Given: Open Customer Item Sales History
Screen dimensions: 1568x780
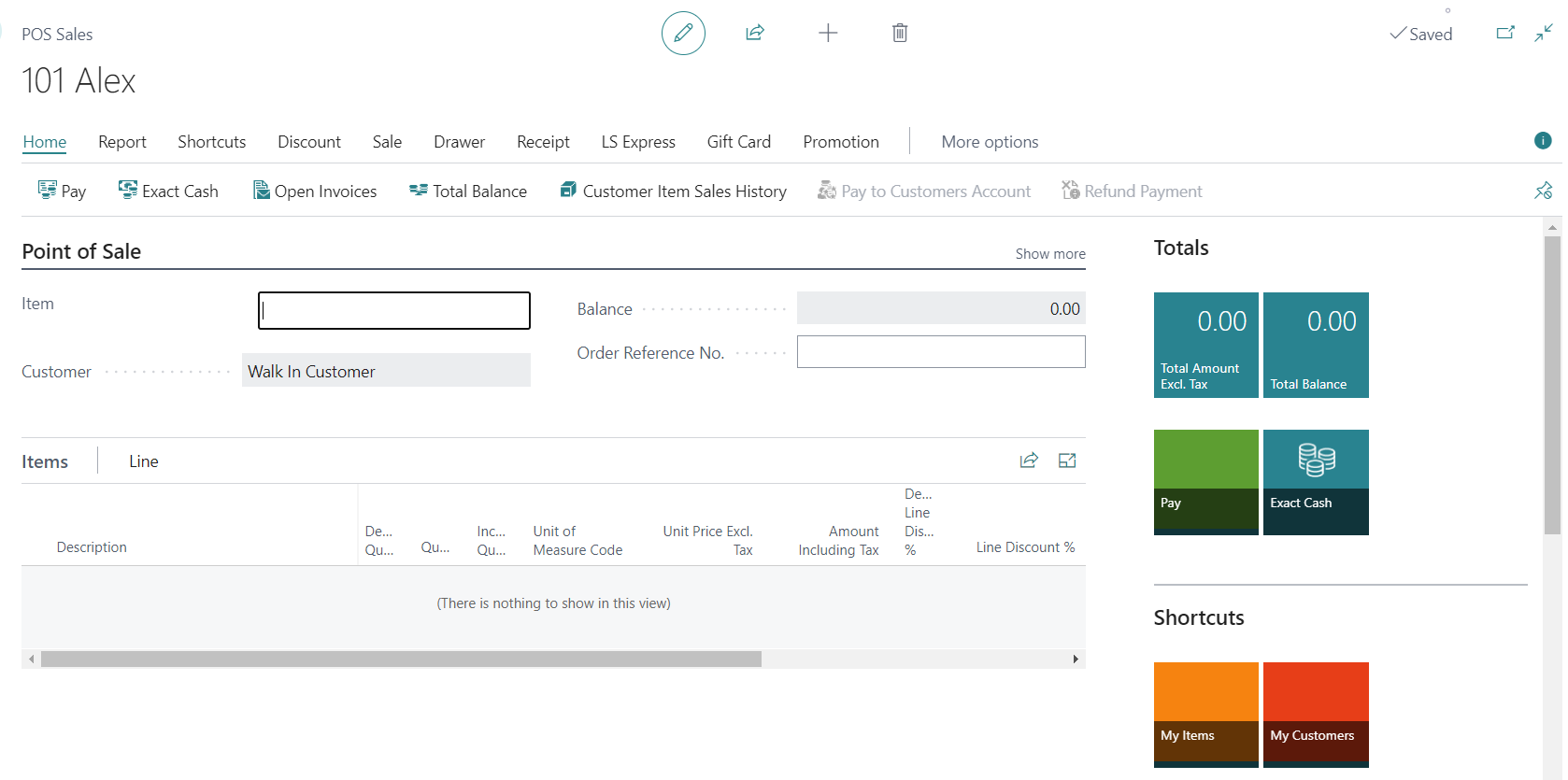Looking at the screenshot, I should (673, 191).
